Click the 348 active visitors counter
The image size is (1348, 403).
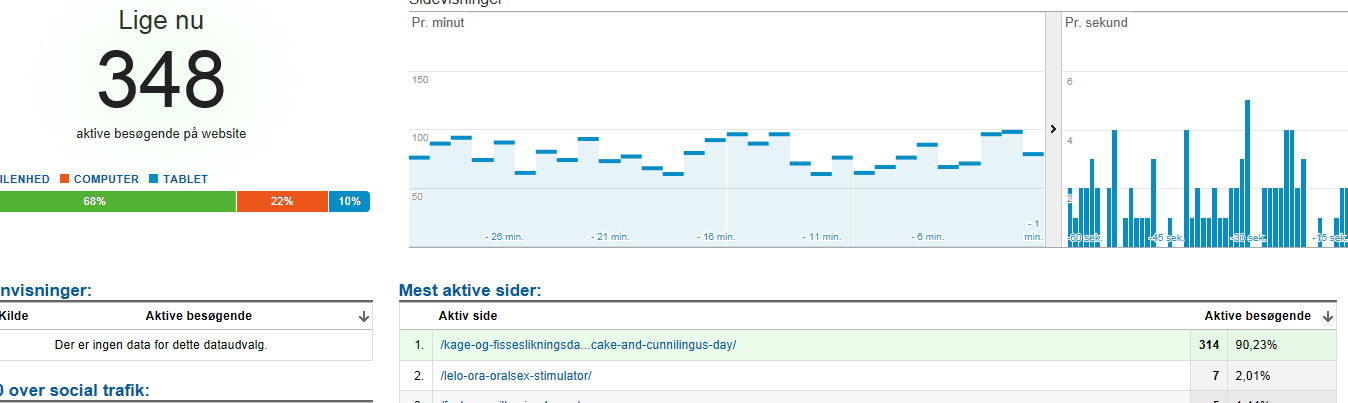(x=161, y=80)
